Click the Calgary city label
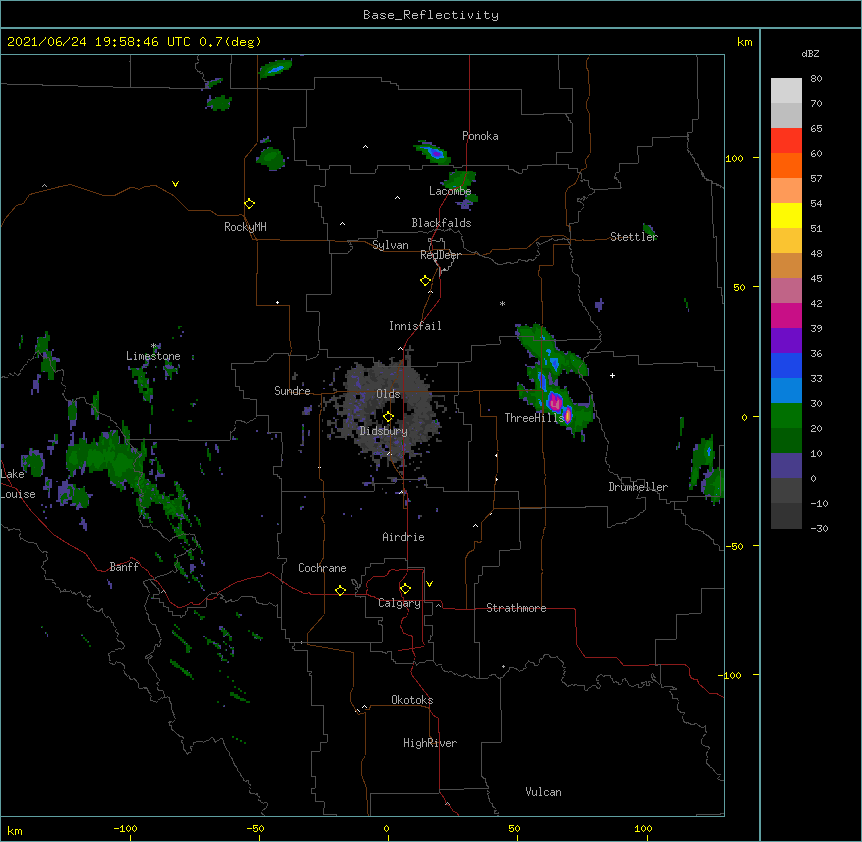 point(399,603)
